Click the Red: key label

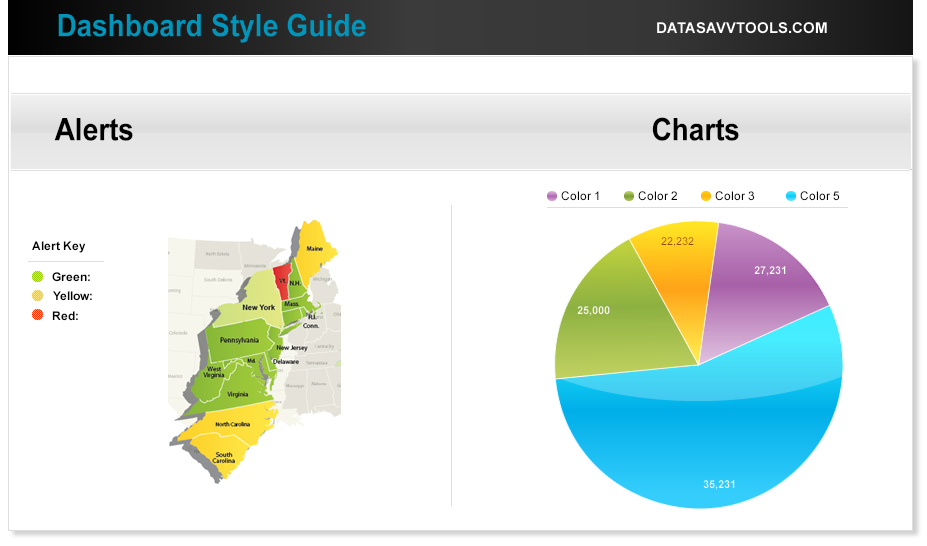click(65, 316)
